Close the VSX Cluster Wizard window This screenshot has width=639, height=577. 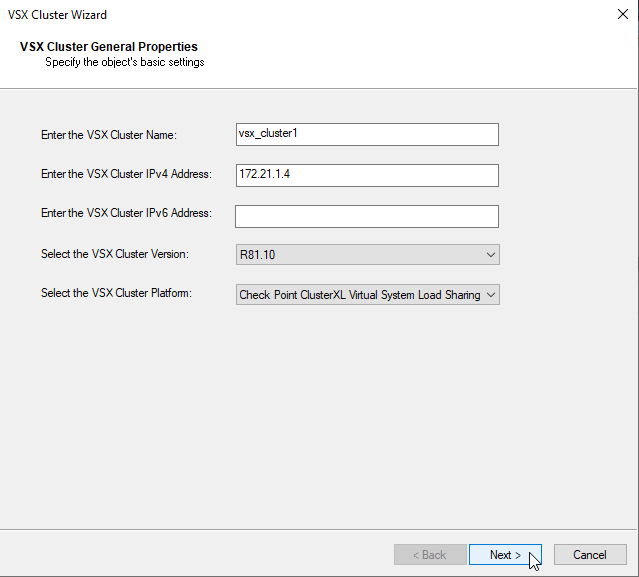click(622, 14)
